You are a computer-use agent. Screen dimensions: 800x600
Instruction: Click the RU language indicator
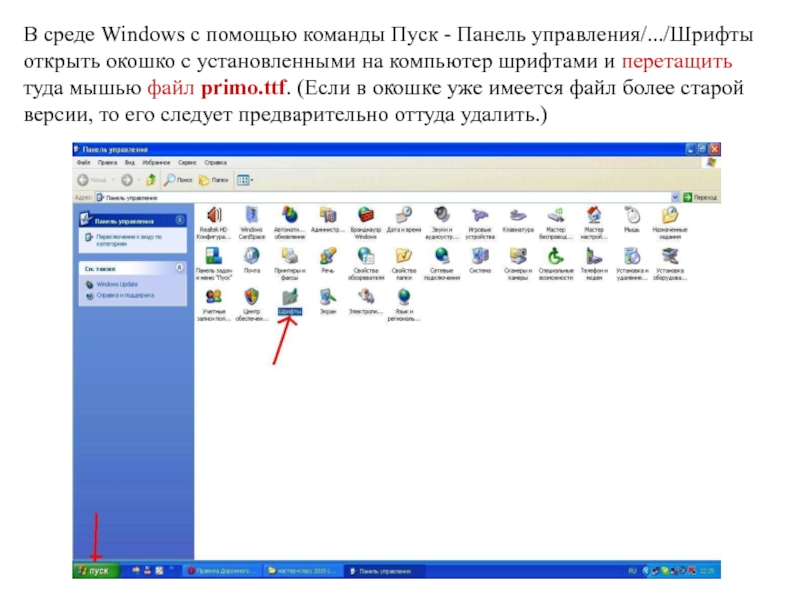(x=633, y=571)
